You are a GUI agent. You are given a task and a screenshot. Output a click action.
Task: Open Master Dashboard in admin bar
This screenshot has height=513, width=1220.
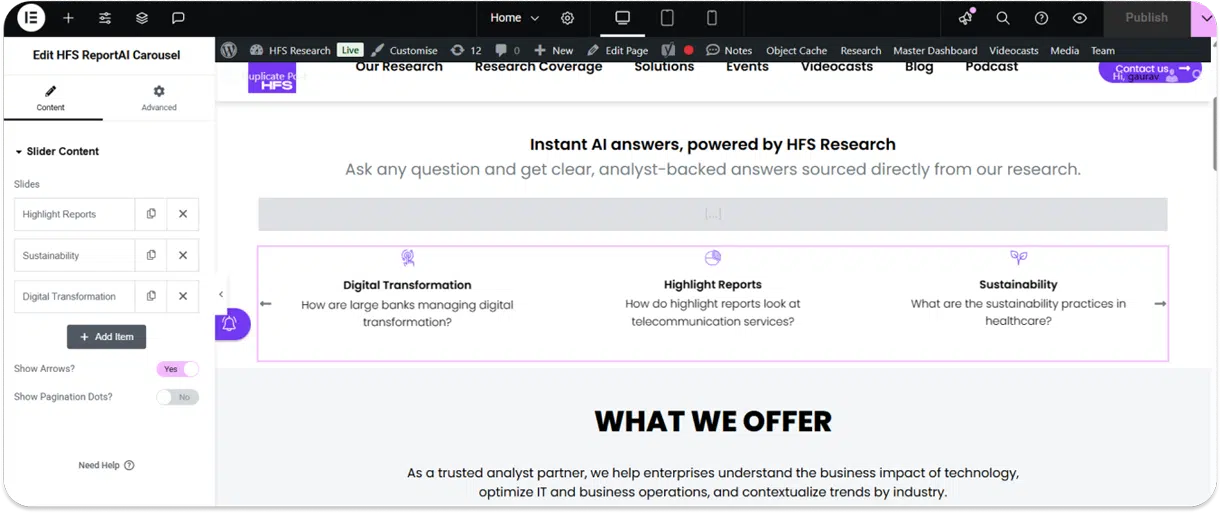[x=935, y=50]
